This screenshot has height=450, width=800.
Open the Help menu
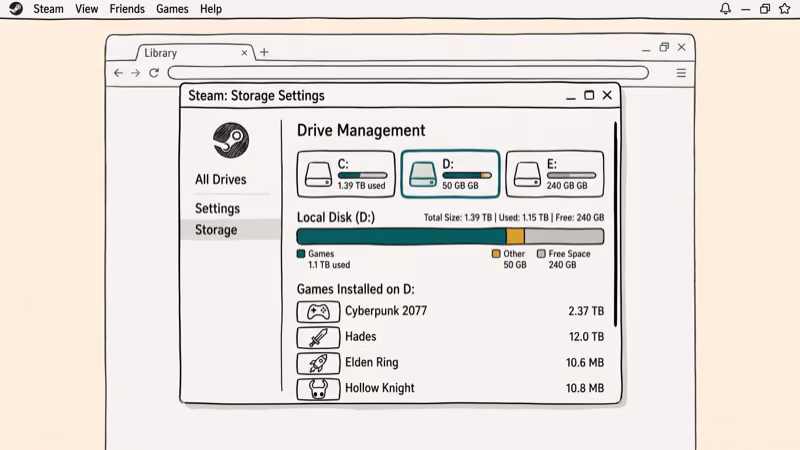pyautogui.click(x=211, y=9)
